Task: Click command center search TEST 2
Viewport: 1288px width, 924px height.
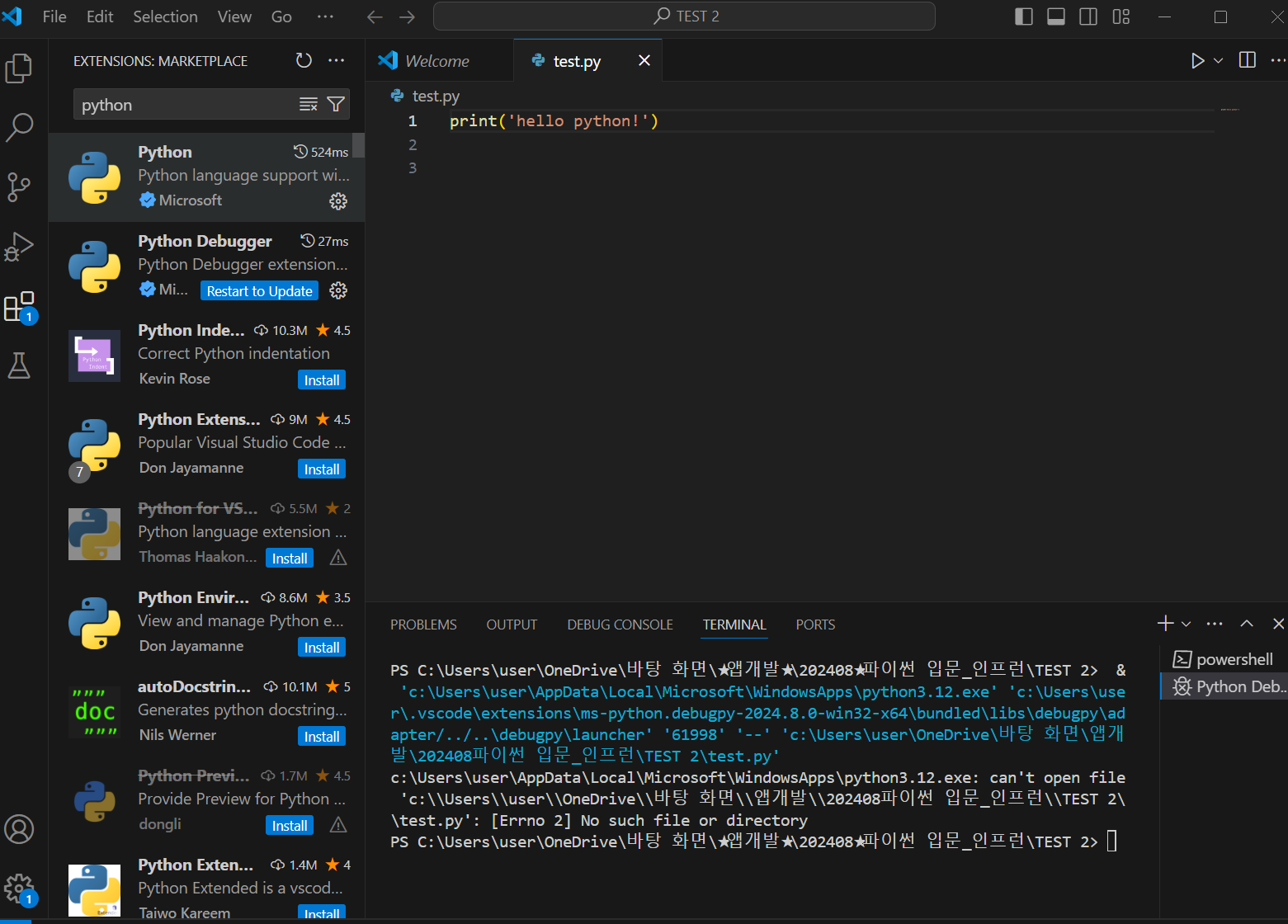Action: [684, 16]
